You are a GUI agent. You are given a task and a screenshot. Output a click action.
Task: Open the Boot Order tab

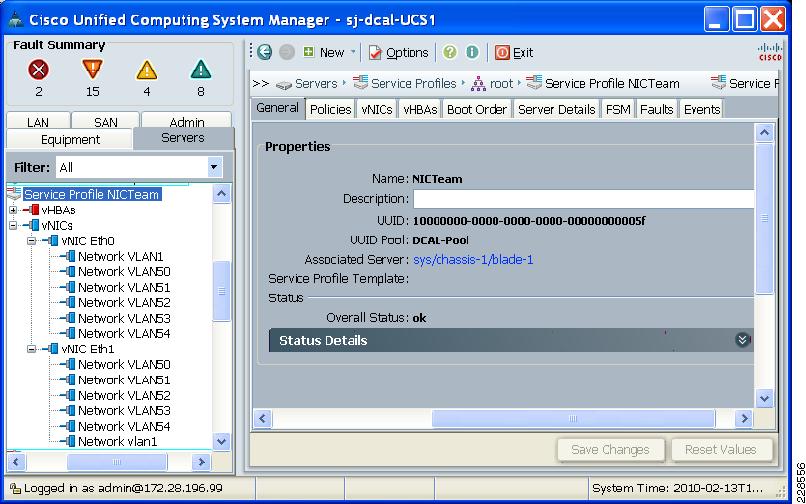point(477,110)
